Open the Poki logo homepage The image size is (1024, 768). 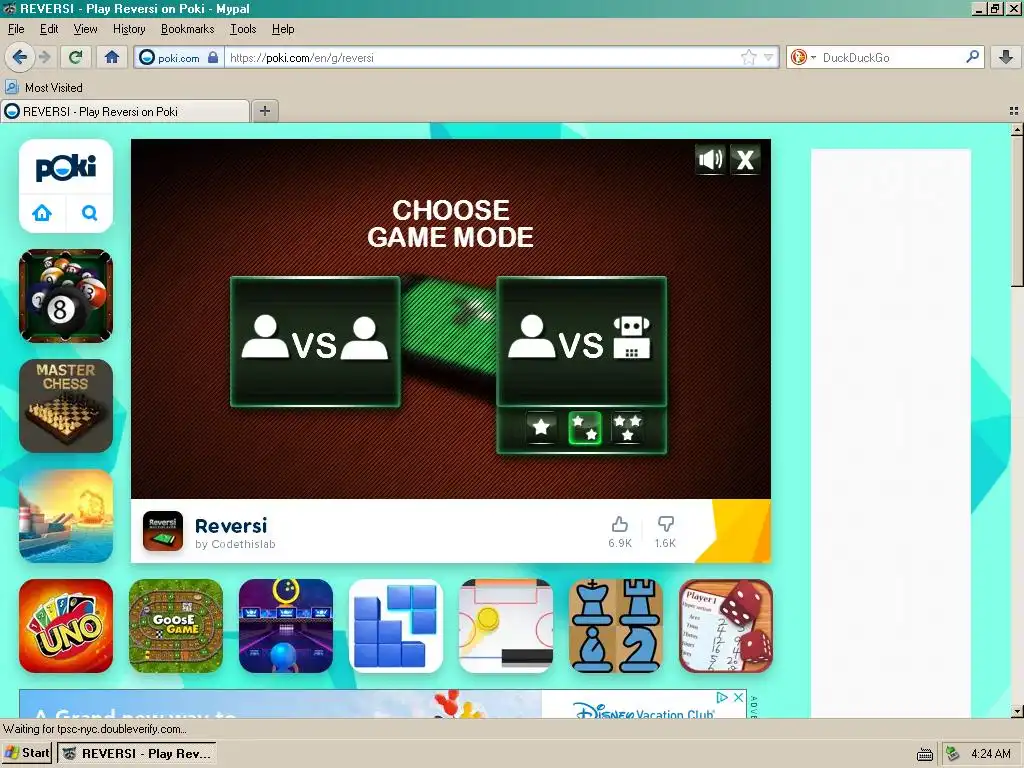[66, 168]
